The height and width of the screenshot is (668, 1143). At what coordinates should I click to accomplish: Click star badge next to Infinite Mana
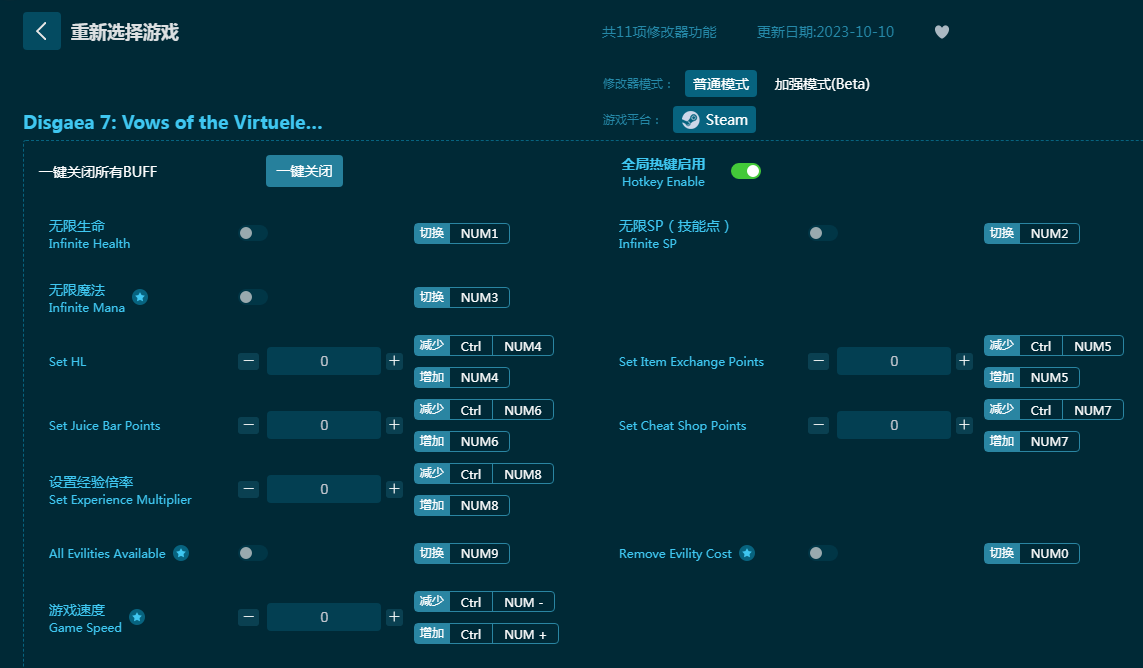[x=140, y=297]
